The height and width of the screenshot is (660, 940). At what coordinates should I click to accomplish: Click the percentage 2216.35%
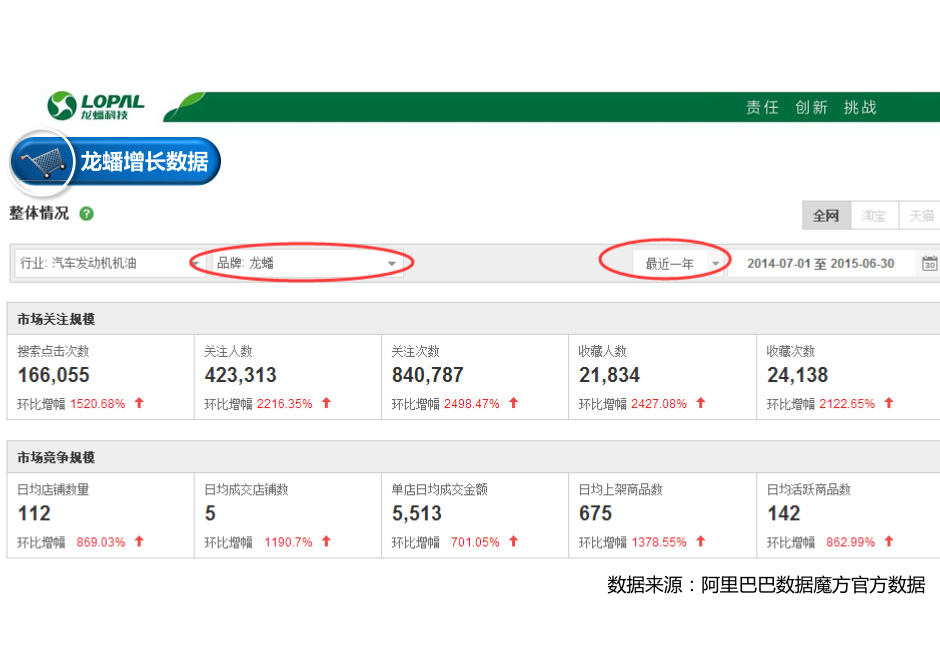click(x=285, y=404)
